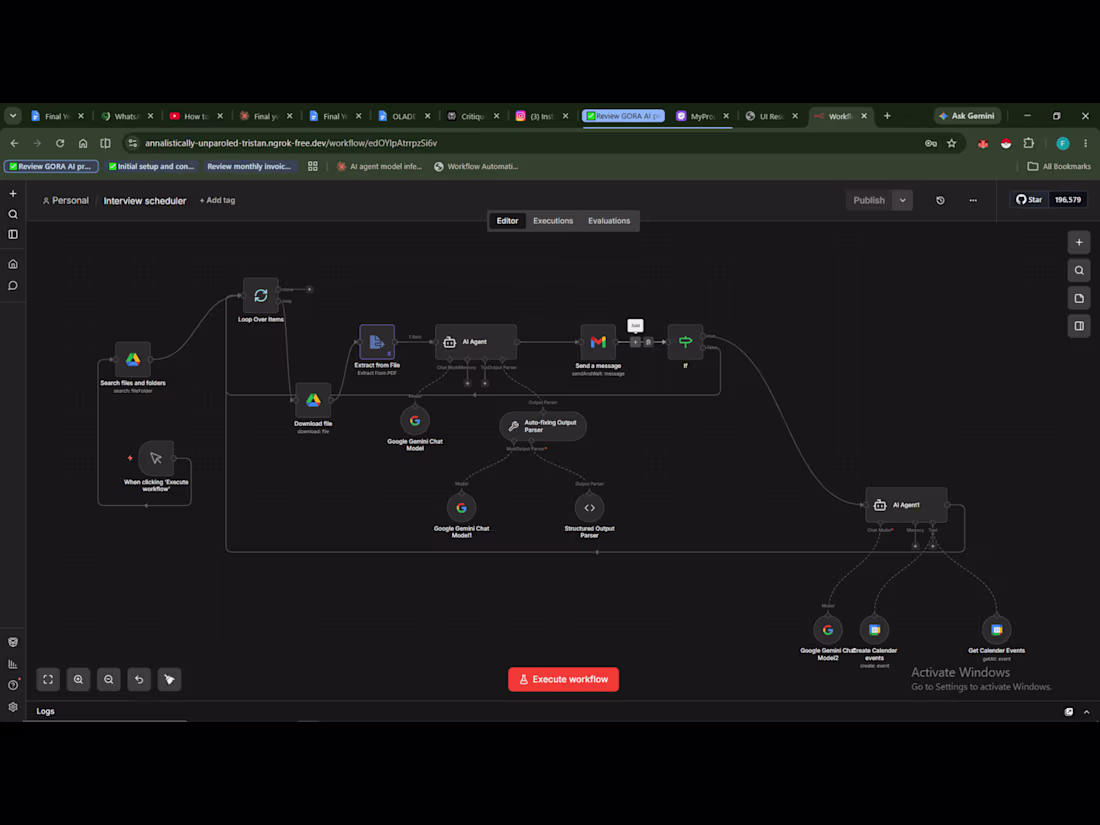The width and height of the screenshot is (1100, 825).
Task: Open the Loop Over Items node
Action: coord(260,295)
